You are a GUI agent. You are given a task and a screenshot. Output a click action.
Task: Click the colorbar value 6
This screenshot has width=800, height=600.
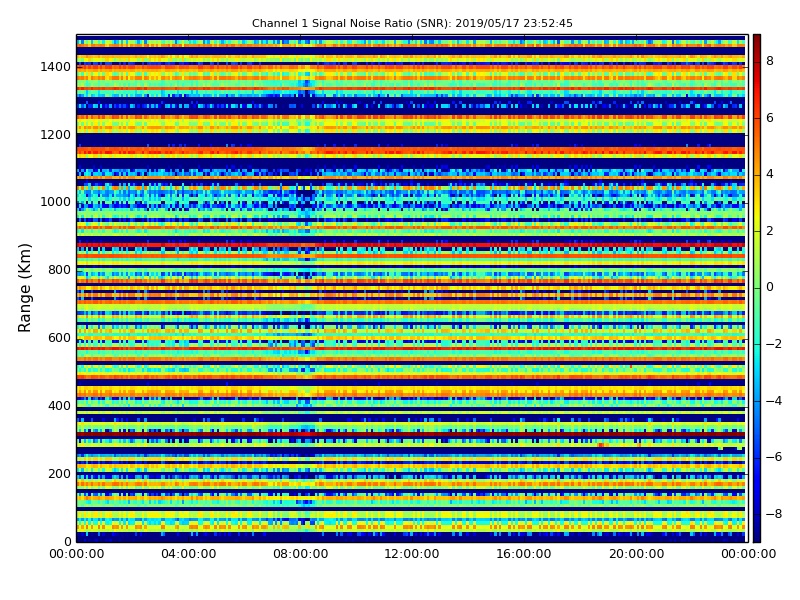tap(770, 118)
